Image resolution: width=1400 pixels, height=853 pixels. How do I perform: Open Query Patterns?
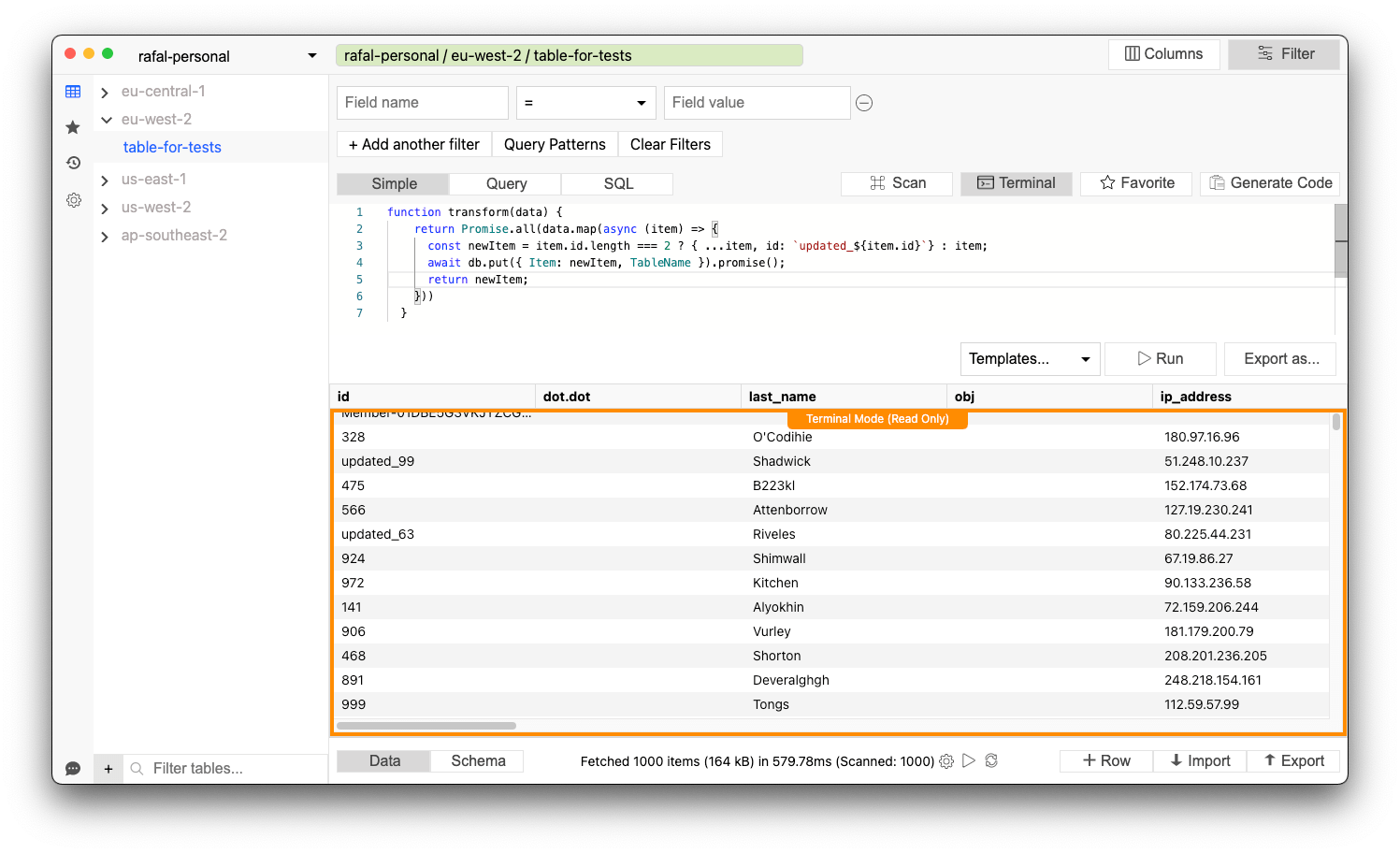pyautogui.click(x=555, y=144)
